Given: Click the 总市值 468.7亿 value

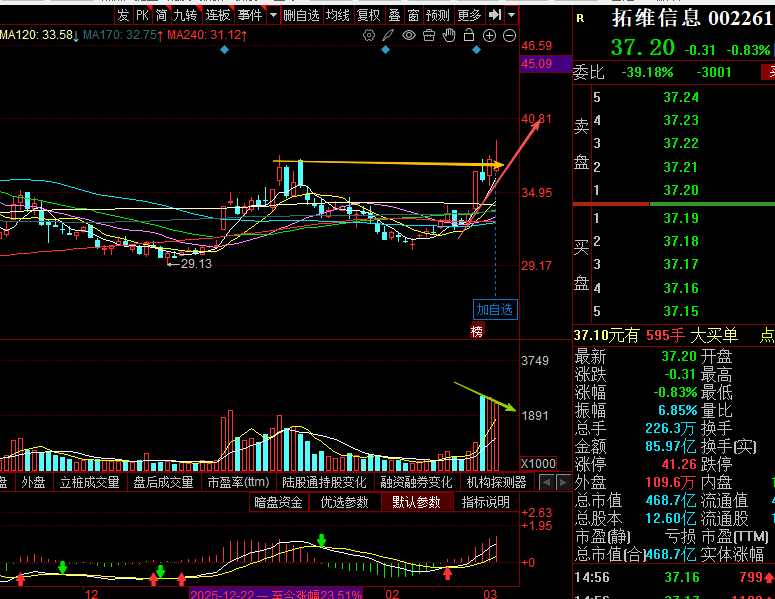Looking at the screenshot, I should click(671, 500).
